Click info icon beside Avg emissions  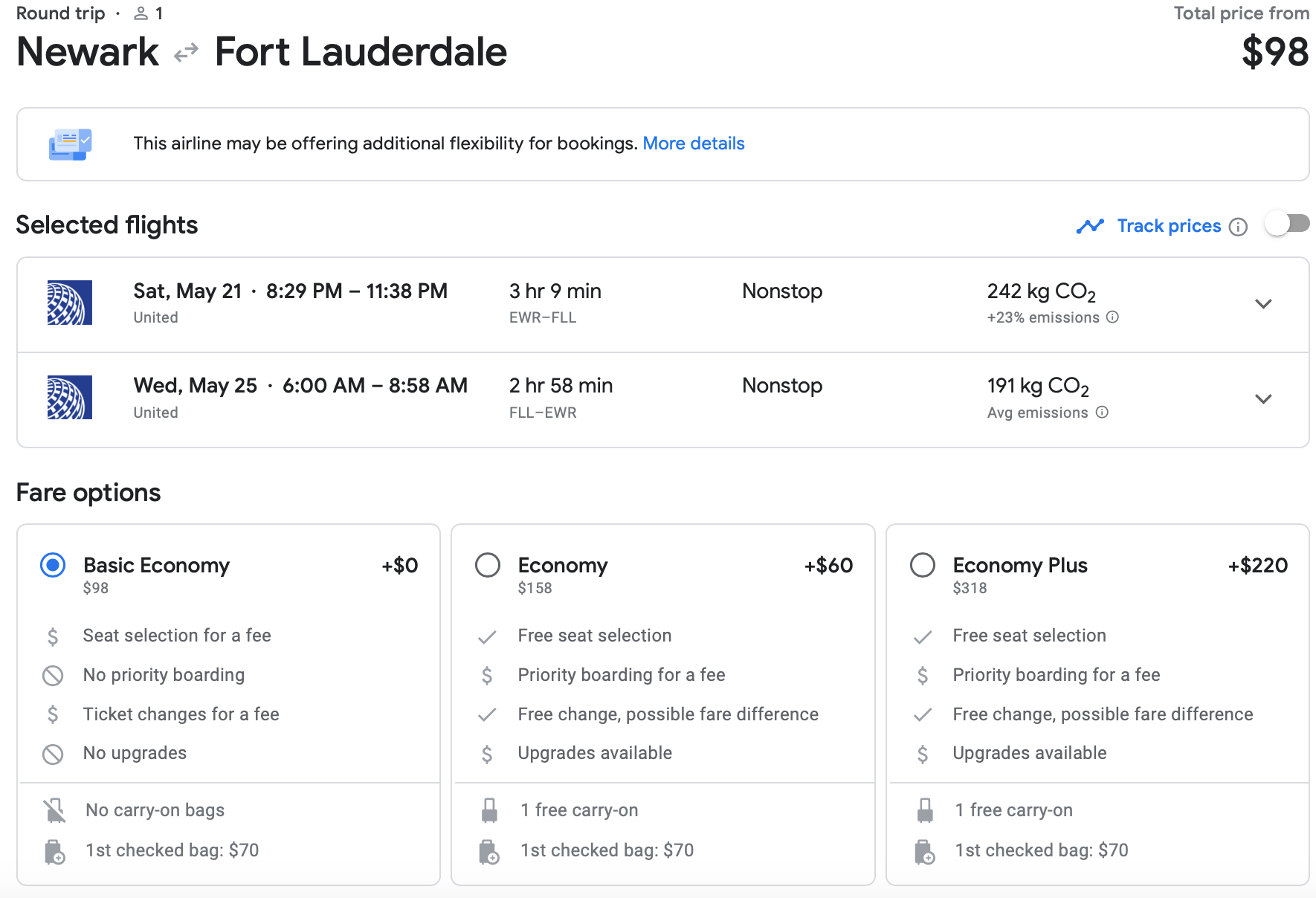1102,413
